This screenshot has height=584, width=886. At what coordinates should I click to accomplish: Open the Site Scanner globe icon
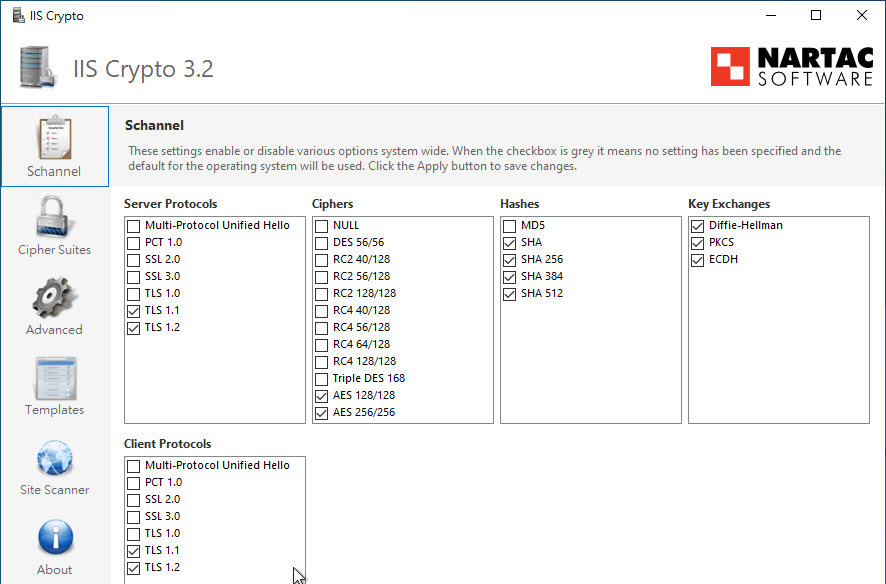pyautogui.click(x=54, y=458)
